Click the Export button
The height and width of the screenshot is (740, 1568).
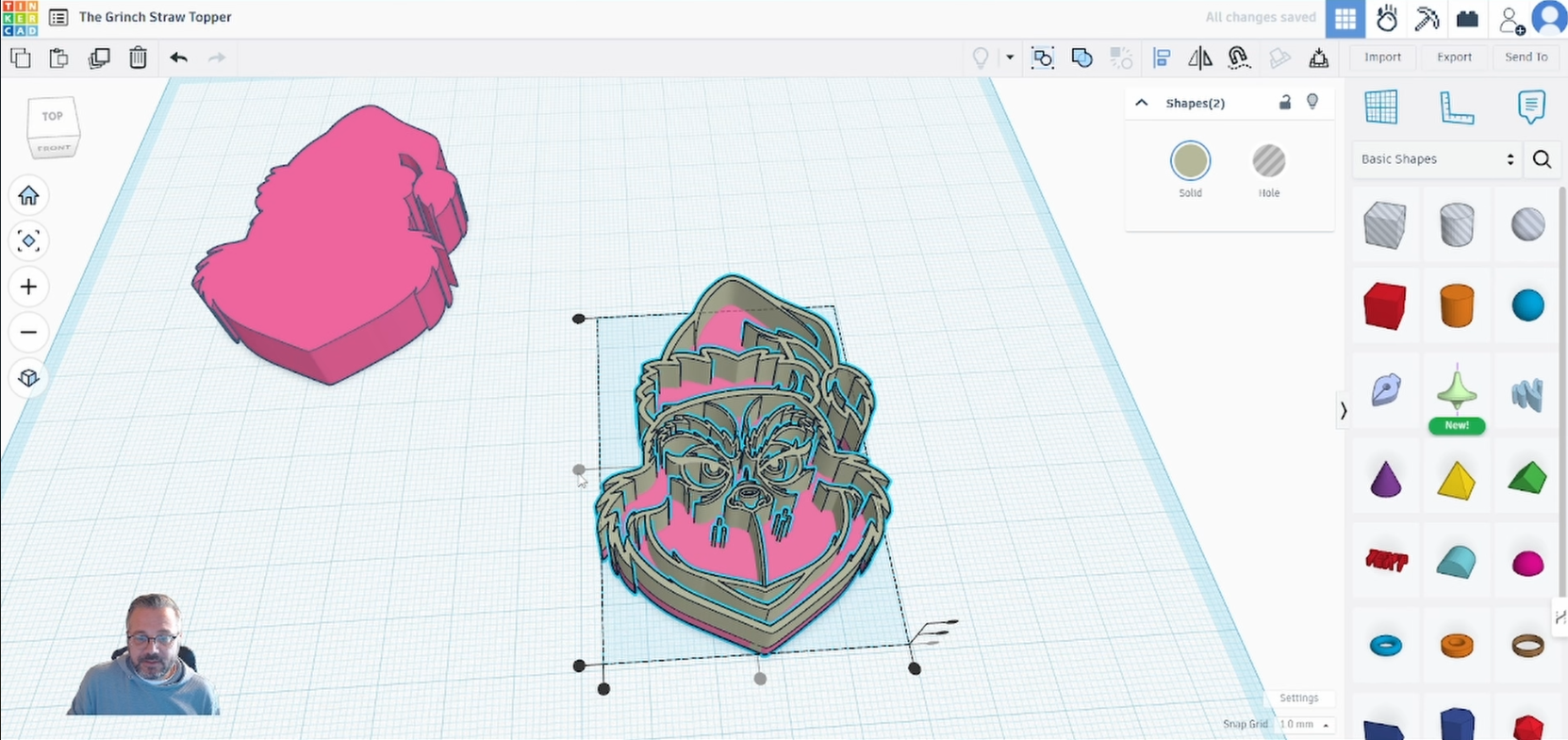click(x=1454, y=58)
